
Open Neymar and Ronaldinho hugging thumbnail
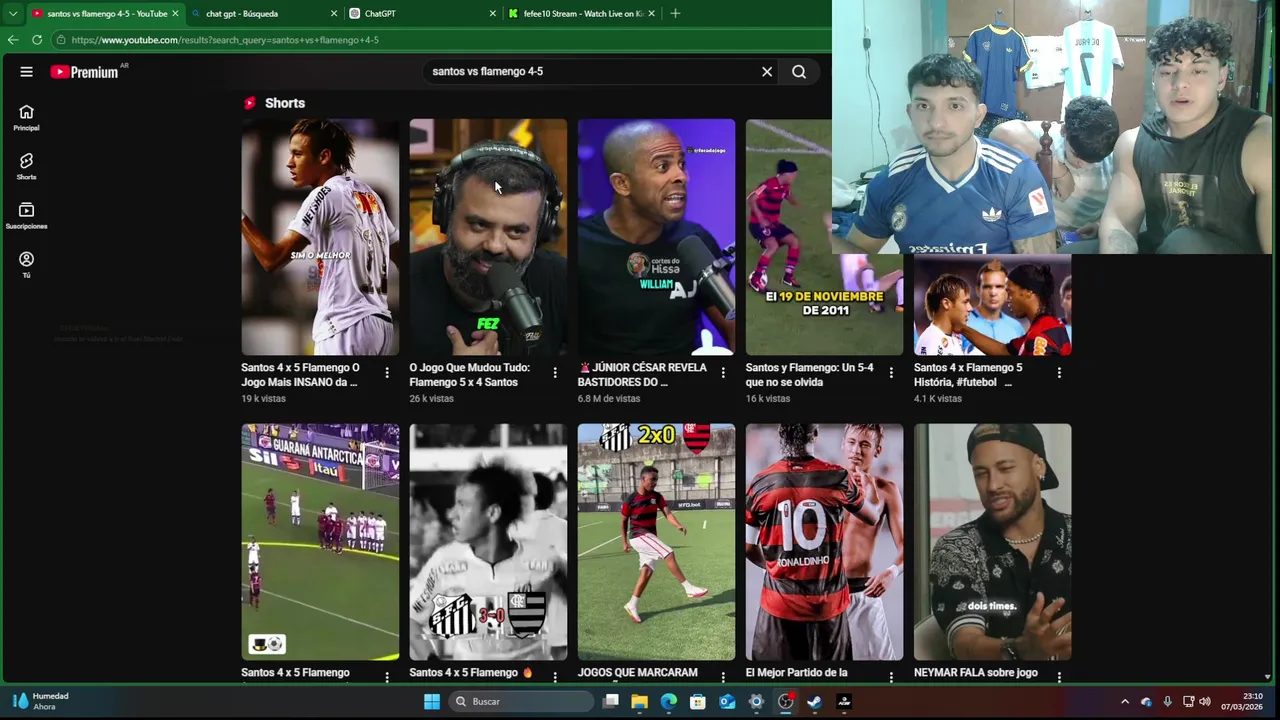(x=992, y=305)
